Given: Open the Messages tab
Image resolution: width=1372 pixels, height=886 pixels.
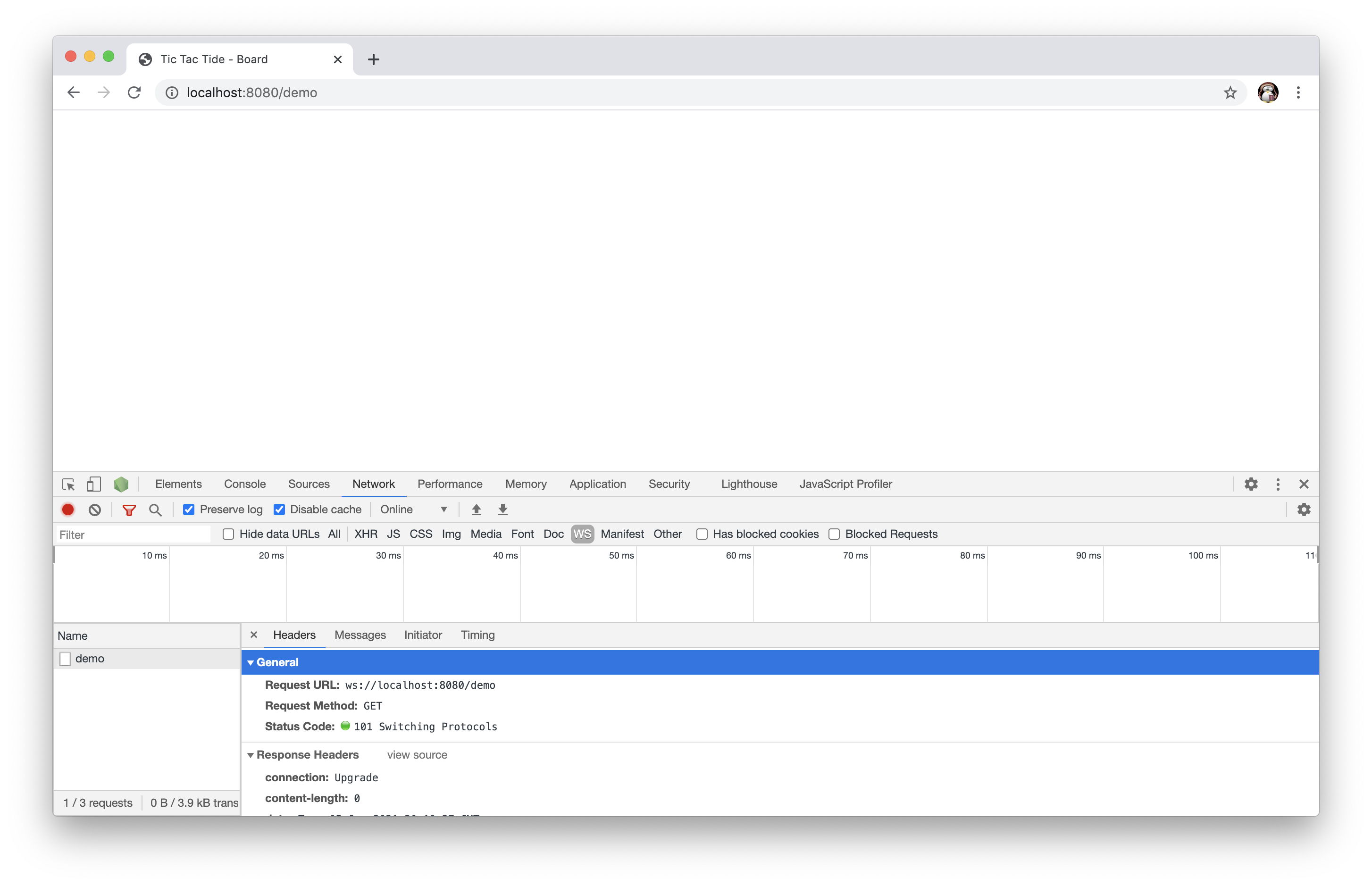Looking at the screenshot, I should click(360, 635).
